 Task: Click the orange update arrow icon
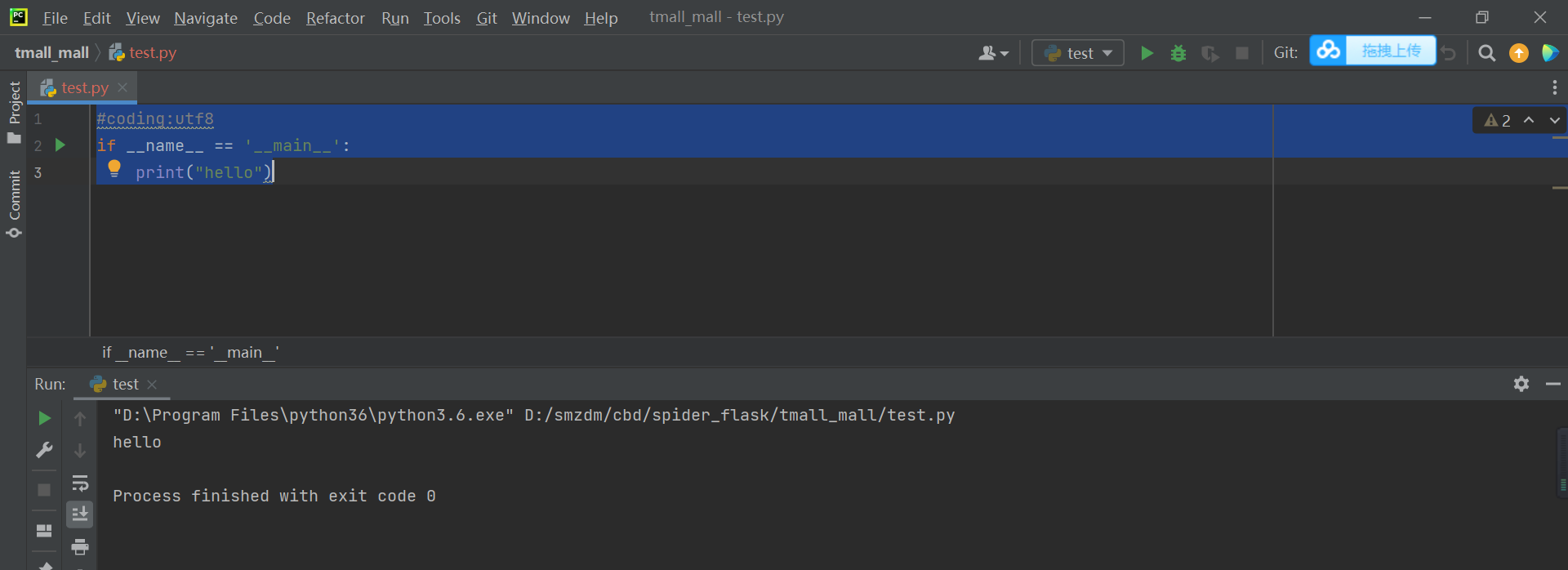click(x=1519, y=53)
